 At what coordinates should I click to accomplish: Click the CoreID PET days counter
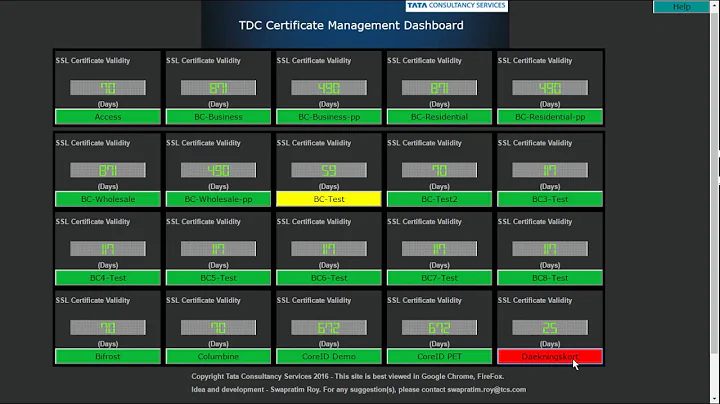(x=439, y=327)
